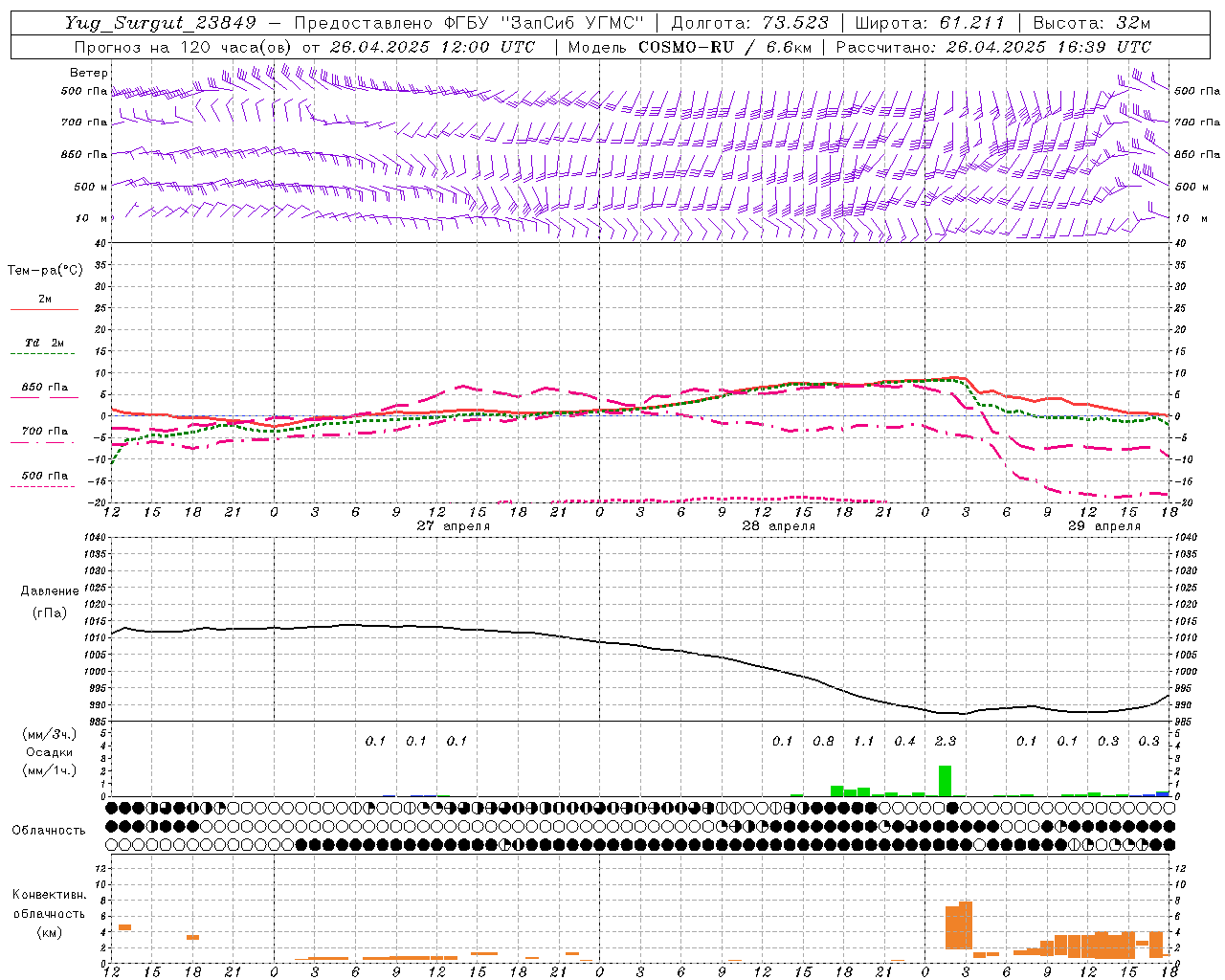Click the 500 гПа temperature legend entry
This screenshot has height=980, width=1225.
pyautogui.click(x=45, y=476)
